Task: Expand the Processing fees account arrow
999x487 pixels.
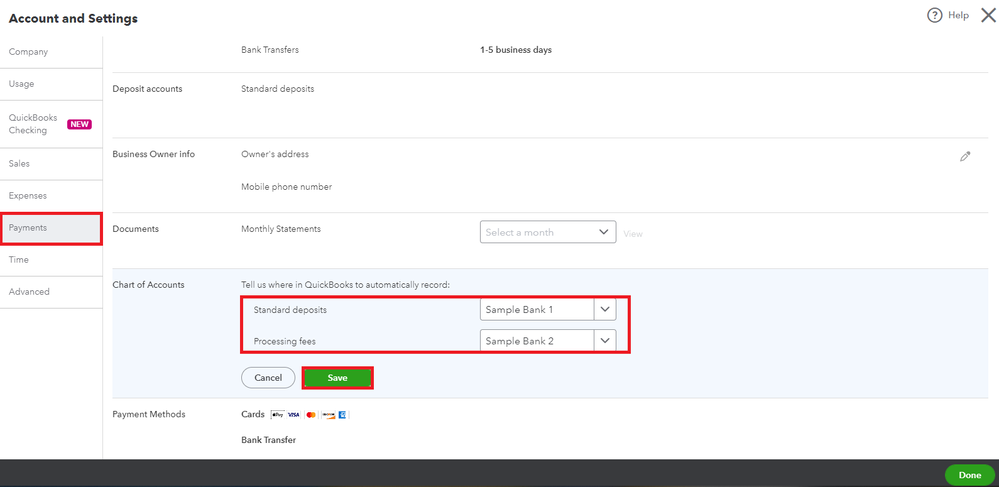Action: pyautogui.click(x=605, y=341)
